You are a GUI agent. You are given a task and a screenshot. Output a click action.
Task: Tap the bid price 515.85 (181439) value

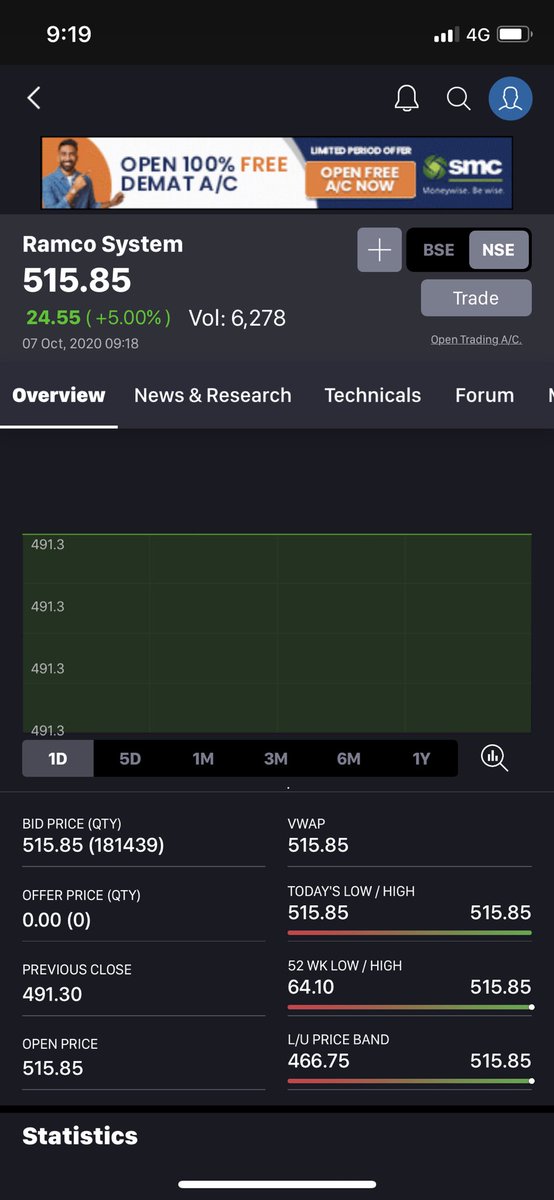click(93, 845)
